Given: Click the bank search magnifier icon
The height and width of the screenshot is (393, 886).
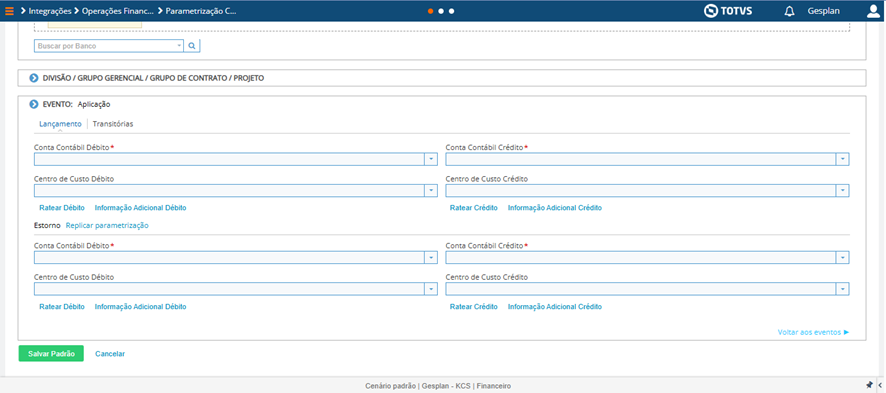Looking at the screenshot, I should (x=192, y=46).
